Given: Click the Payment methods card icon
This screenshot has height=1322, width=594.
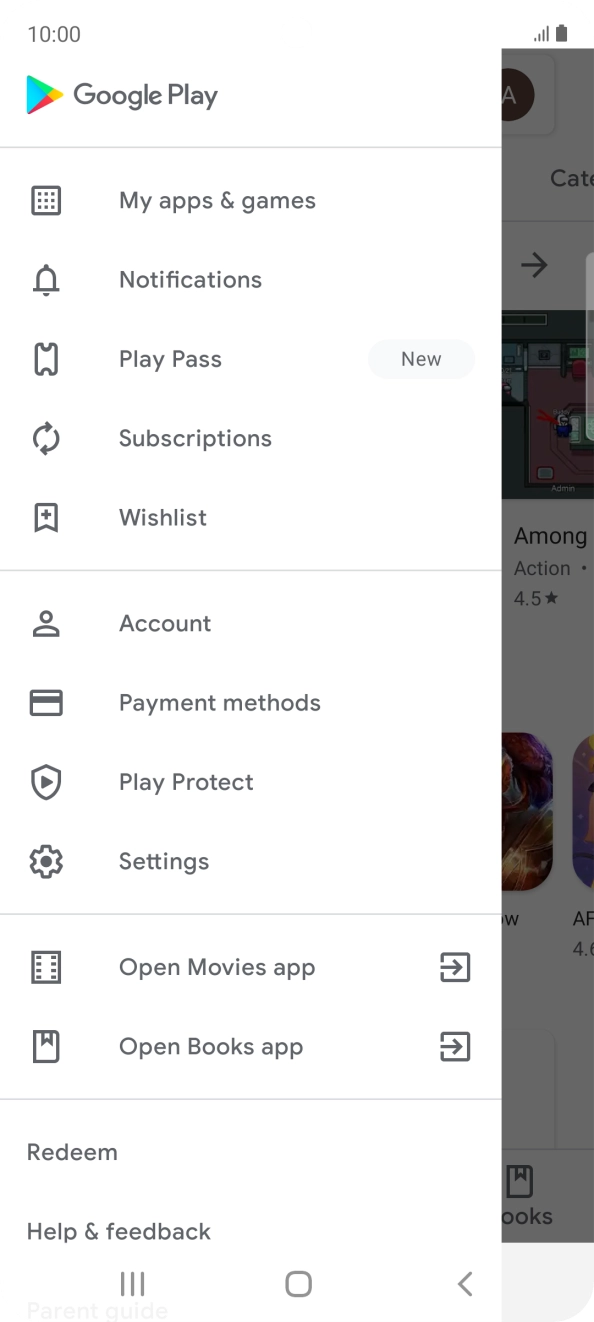Looking at the screenshot, I should 46,703.
